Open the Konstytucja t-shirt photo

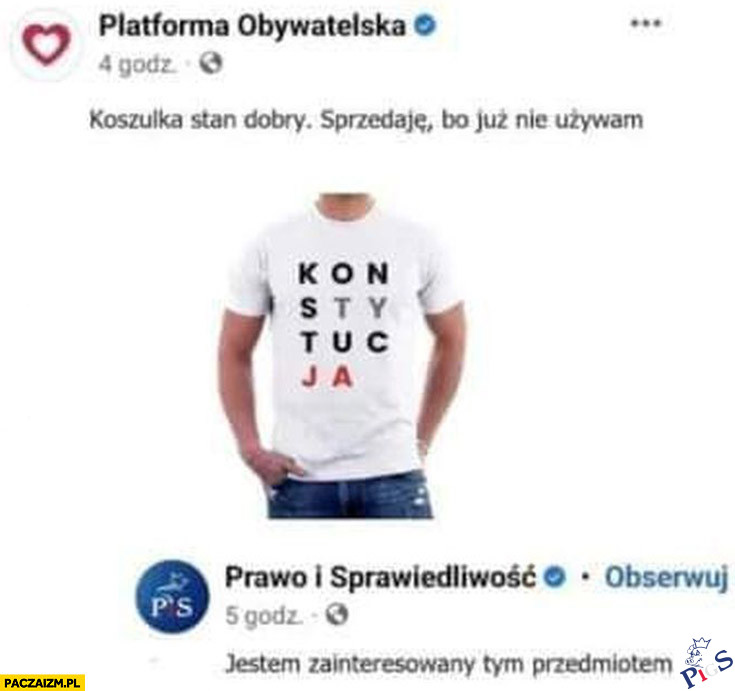coord(343,355)
